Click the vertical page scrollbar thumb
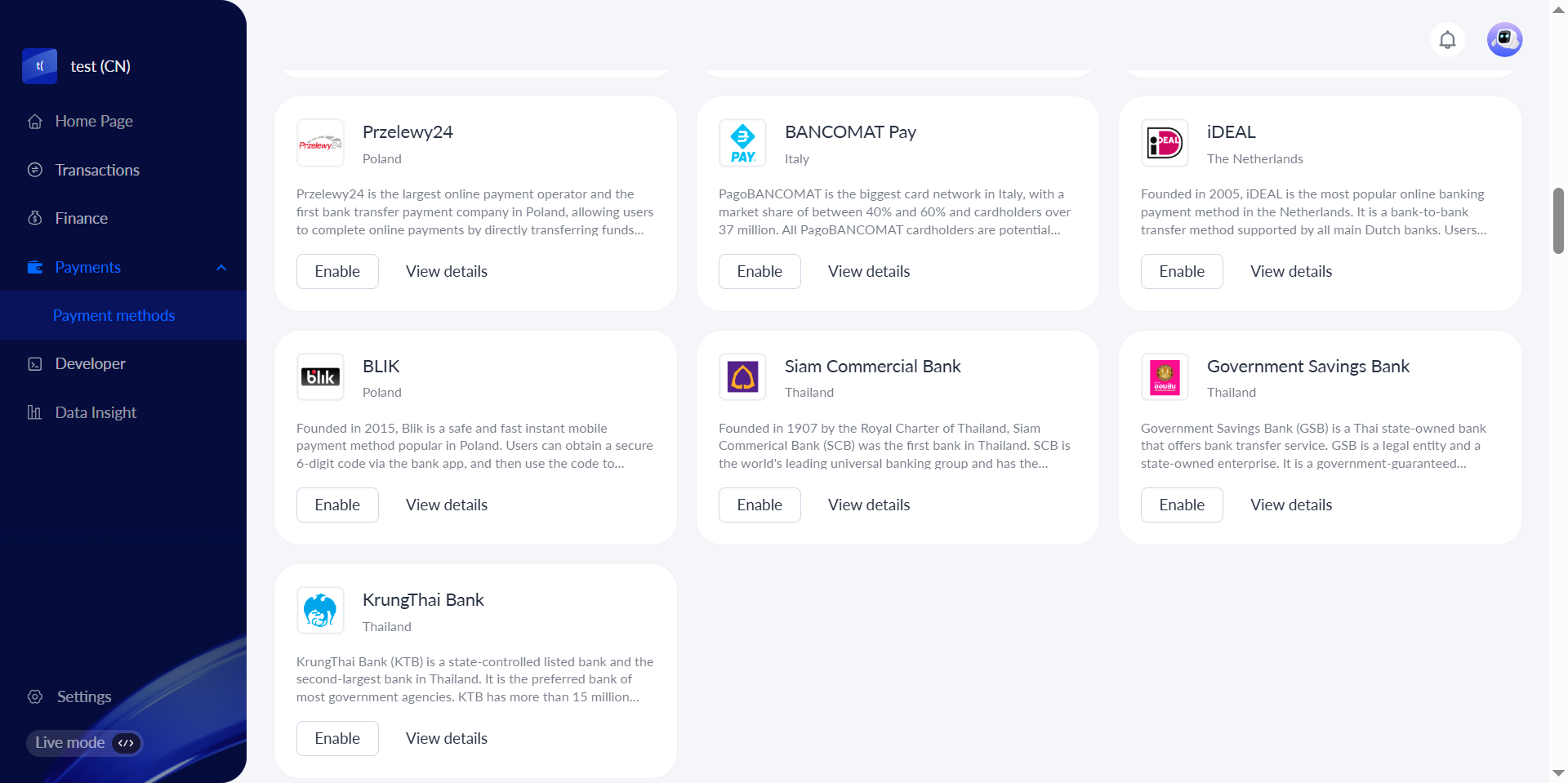 1558,220
